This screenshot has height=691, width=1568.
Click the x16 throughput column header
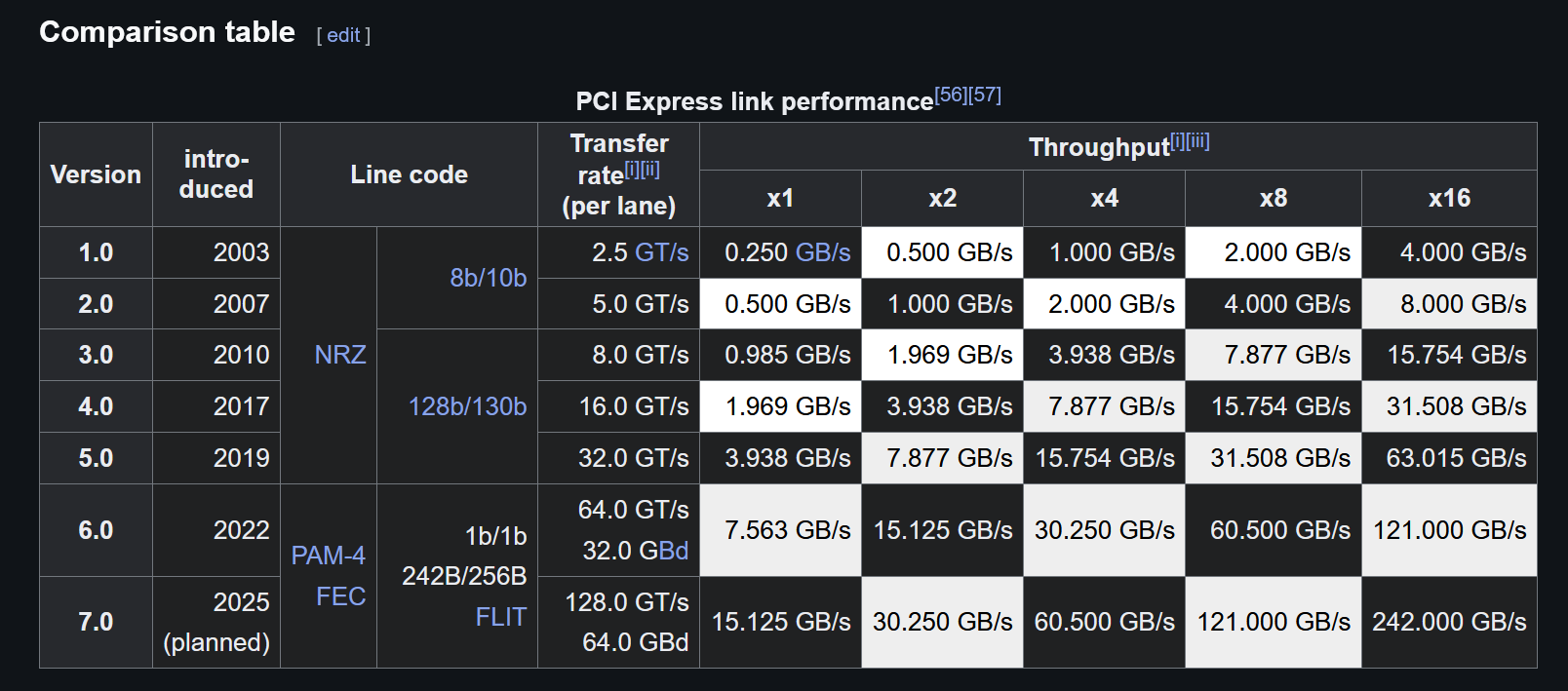point(1448,198)
